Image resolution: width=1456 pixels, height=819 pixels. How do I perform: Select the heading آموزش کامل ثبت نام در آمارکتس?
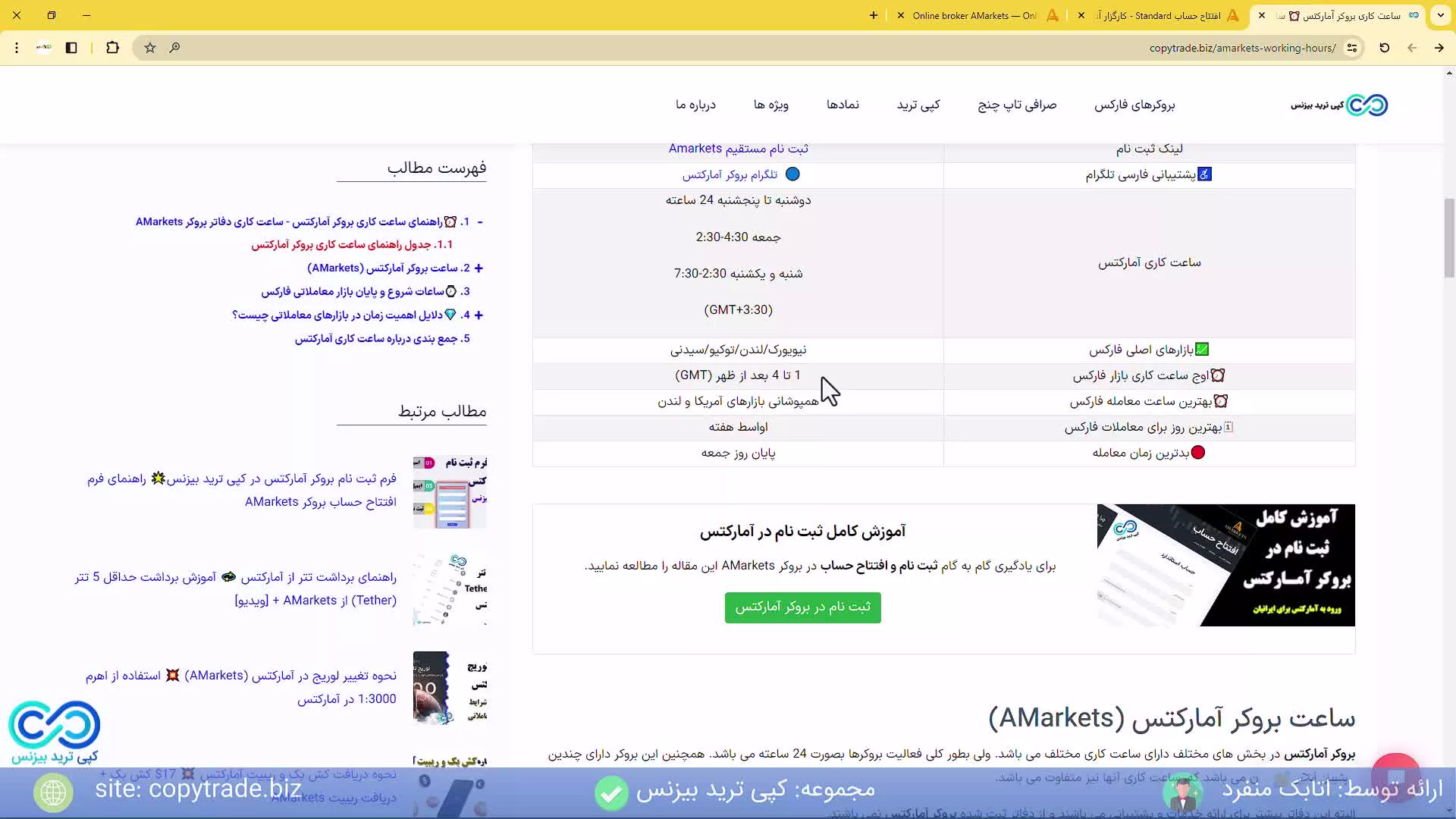[802, 531]
